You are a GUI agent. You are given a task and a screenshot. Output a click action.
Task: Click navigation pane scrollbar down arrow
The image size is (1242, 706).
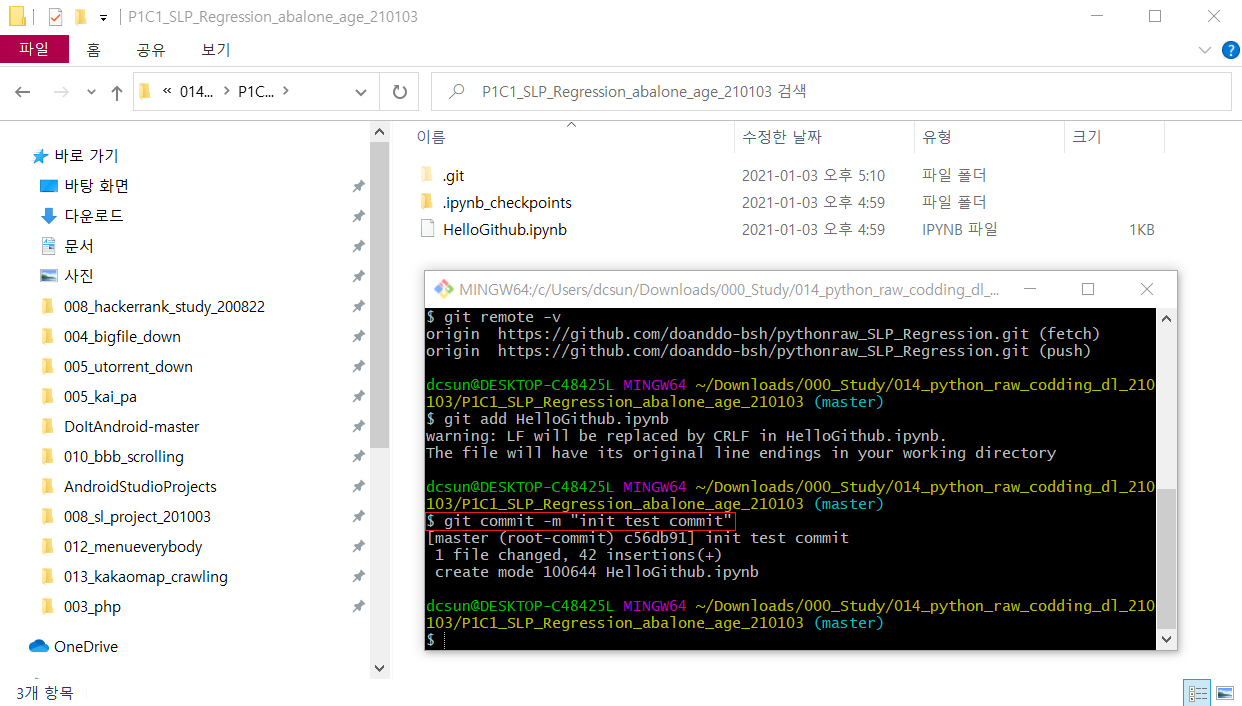pos(379,668)
